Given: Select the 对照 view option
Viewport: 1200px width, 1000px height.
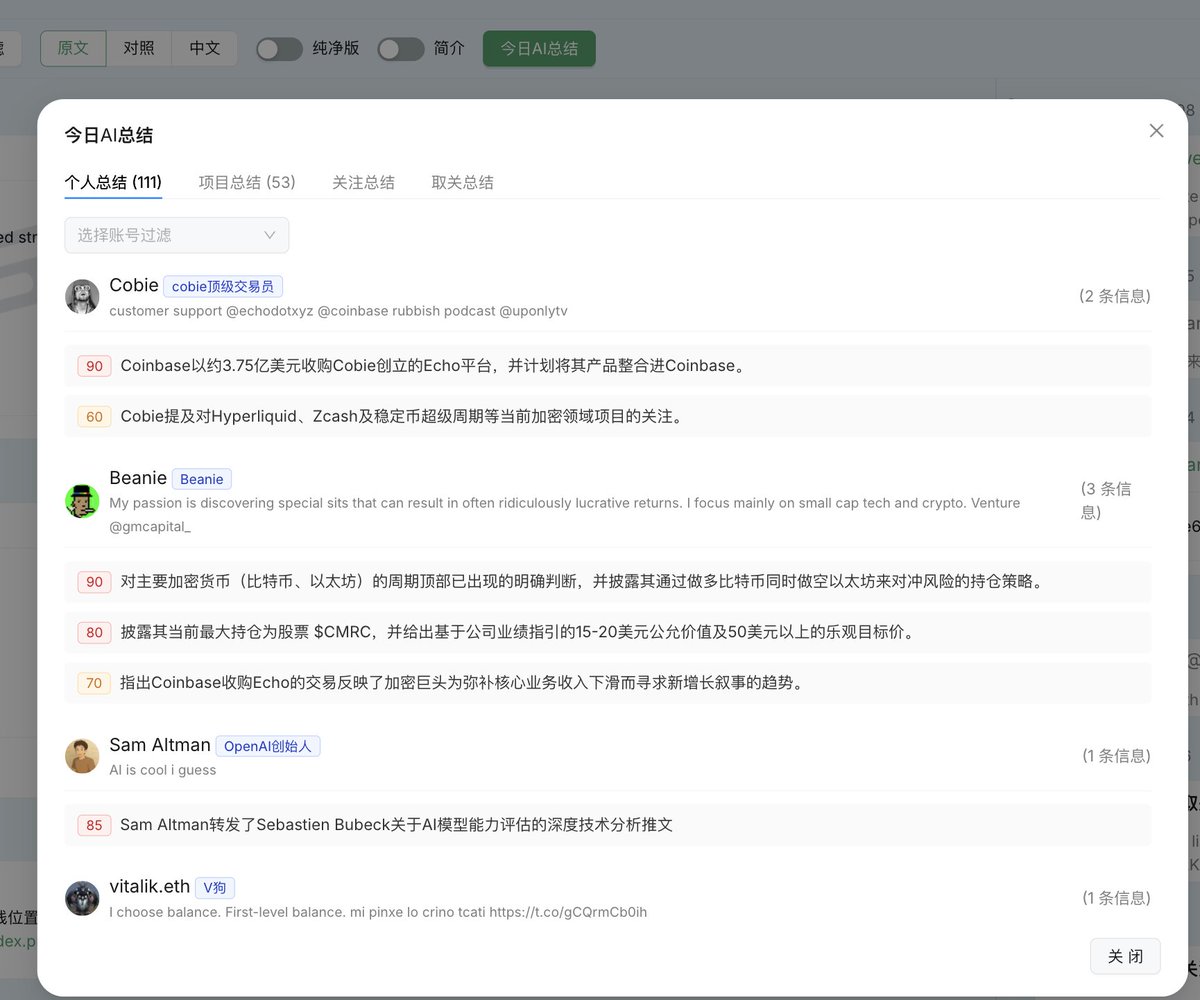Looking at the screenshot, I should click(x=139, y=48).
